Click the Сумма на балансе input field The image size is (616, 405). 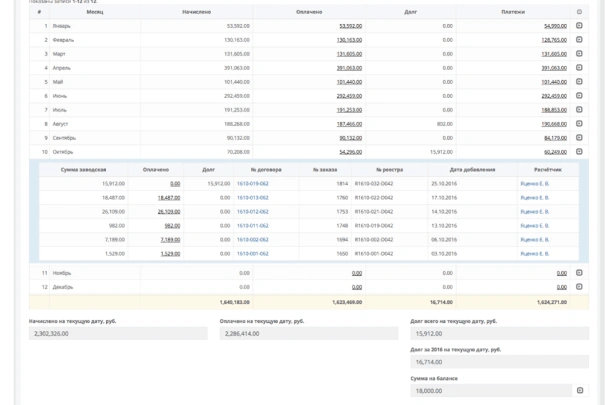coord(491,391)
